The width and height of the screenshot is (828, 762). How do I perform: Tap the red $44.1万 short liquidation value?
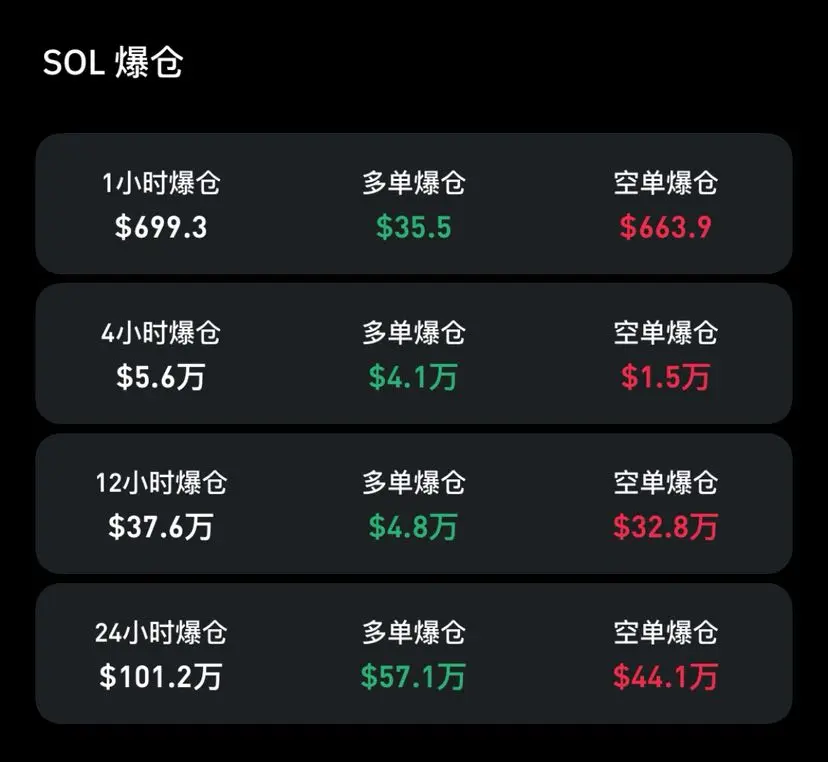point(665,676)
